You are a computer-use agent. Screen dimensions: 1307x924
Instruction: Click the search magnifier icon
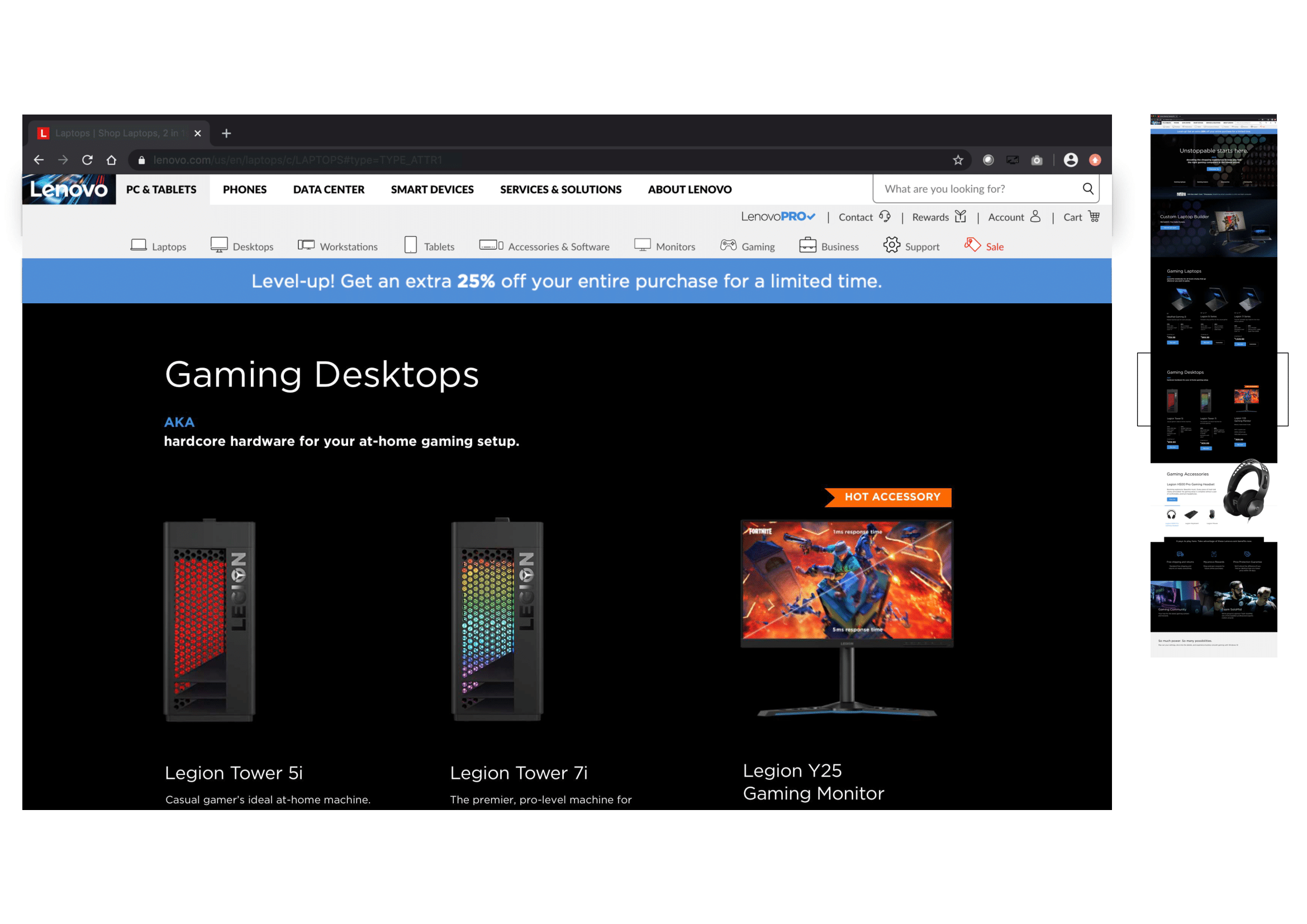tap(1087, 189)
